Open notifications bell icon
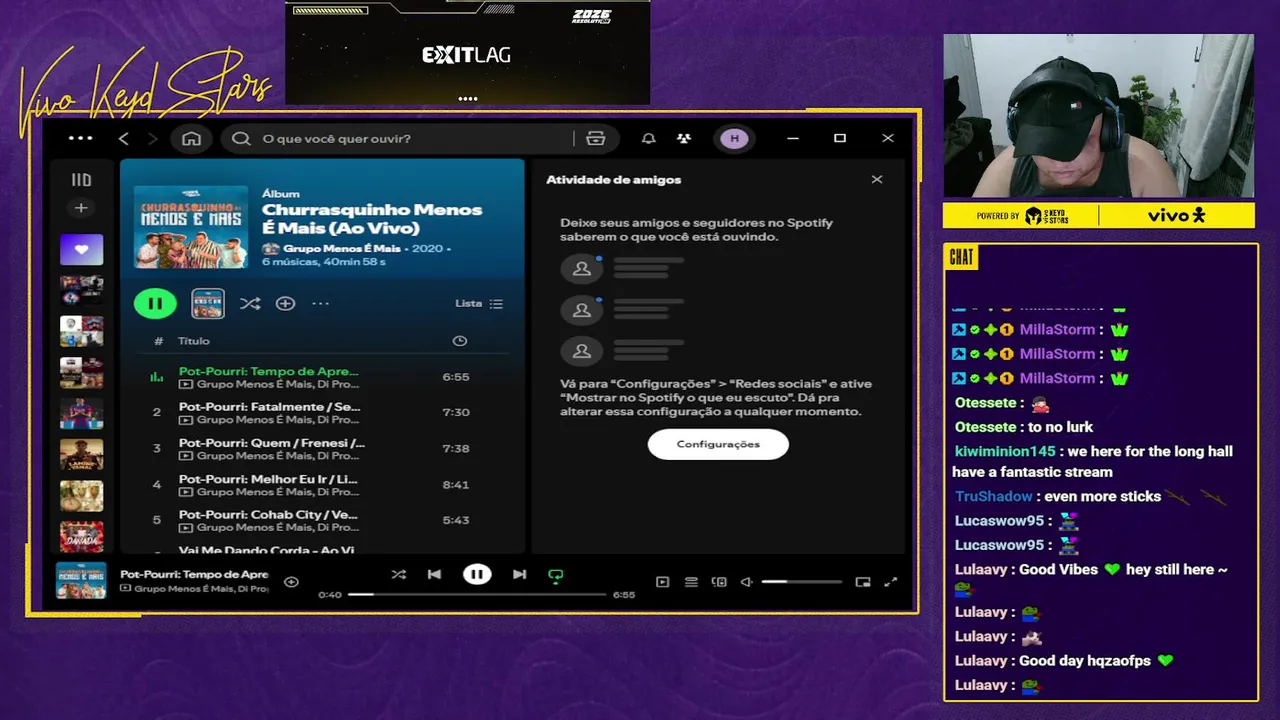The height and width of the screenshot is (720, 1280). pos(649,138)
